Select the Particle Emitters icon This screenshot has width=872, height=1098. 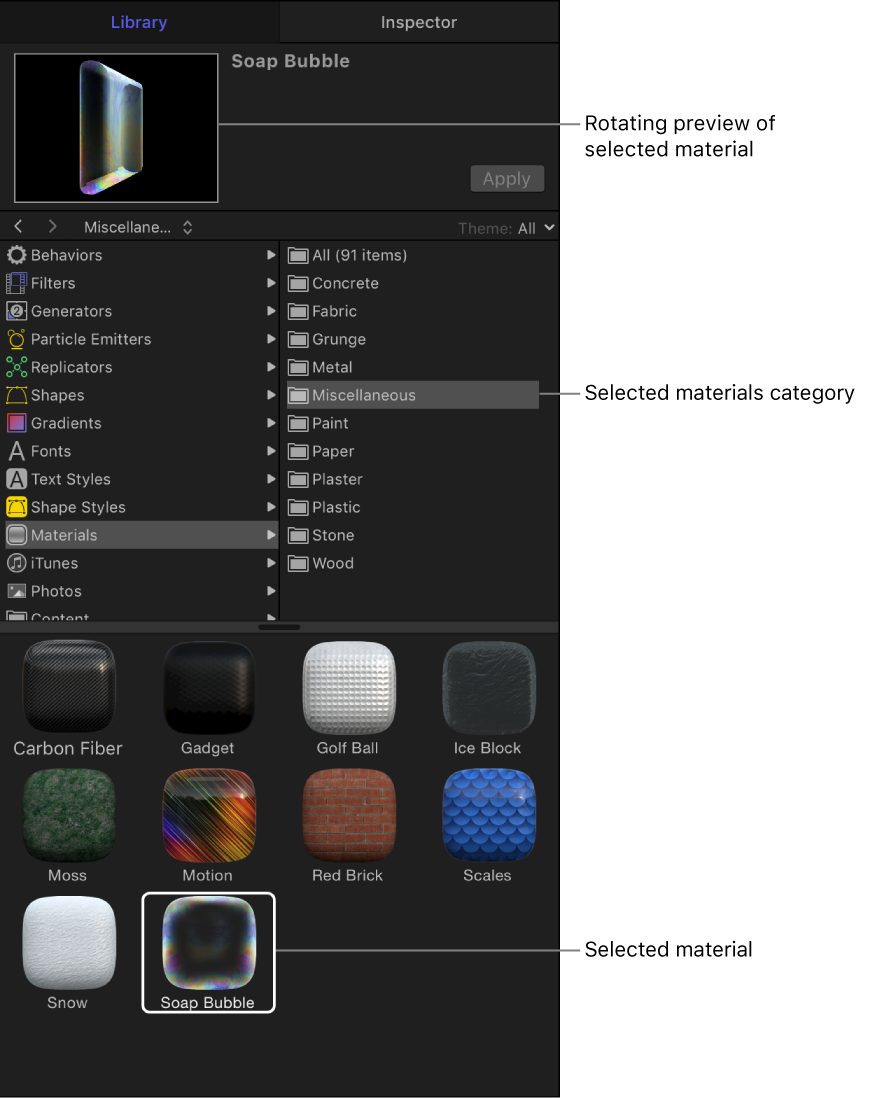click(17, 339)
